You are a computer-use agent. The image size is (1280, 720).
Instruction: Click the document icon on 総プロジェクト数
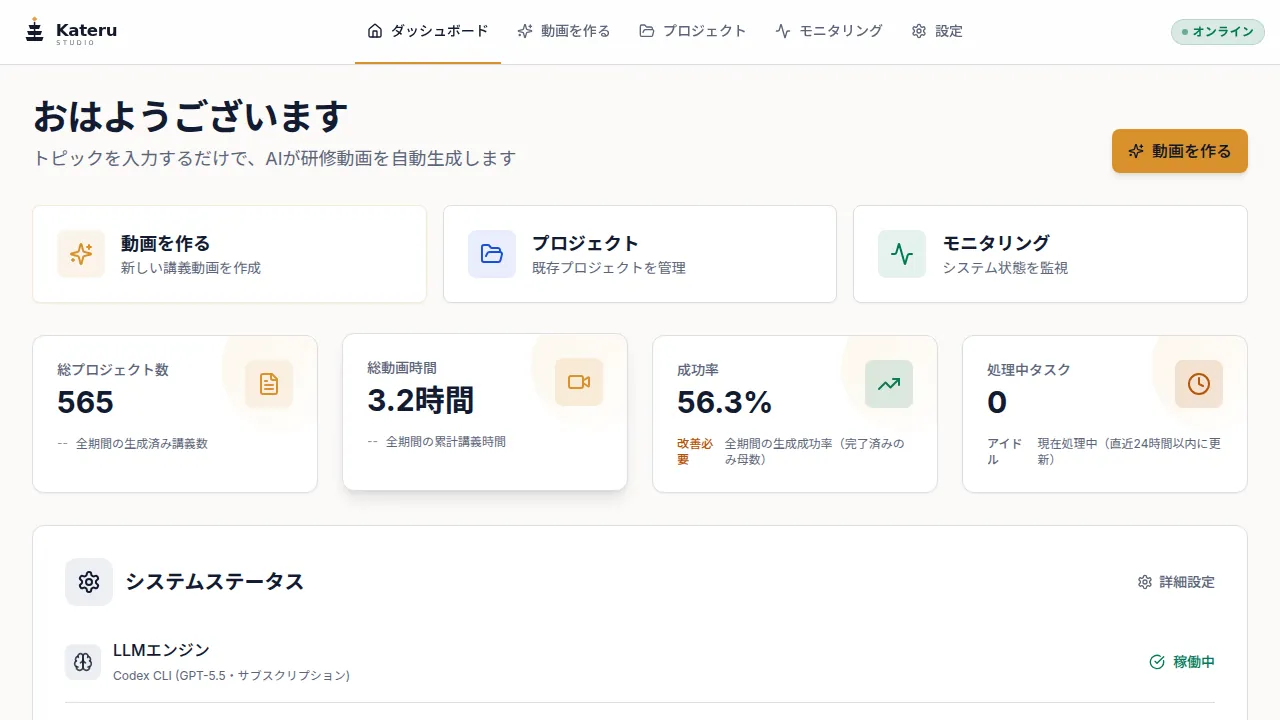tap(269, 384)
